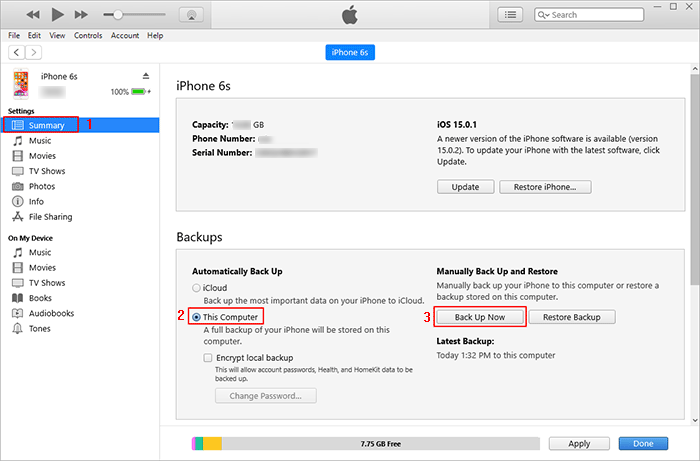Viewport: 700px width, 461px height.
Task: Open the Account menu
Action: [x=125, y=35]
